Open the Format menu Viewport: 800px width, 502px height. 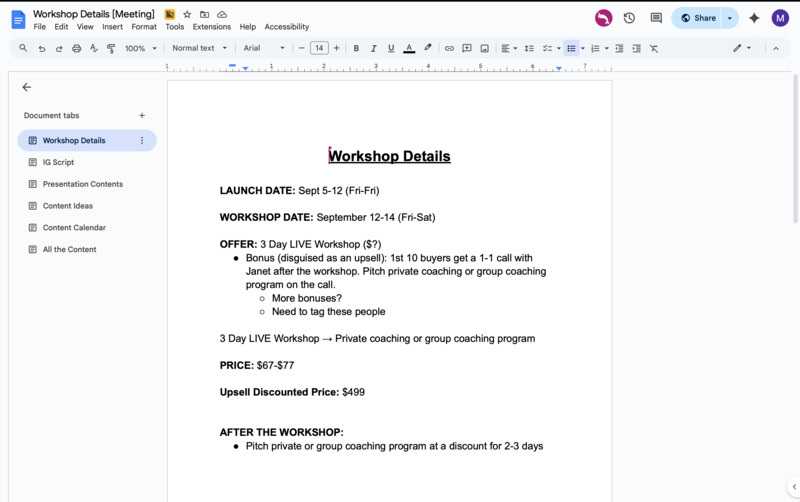144,27
